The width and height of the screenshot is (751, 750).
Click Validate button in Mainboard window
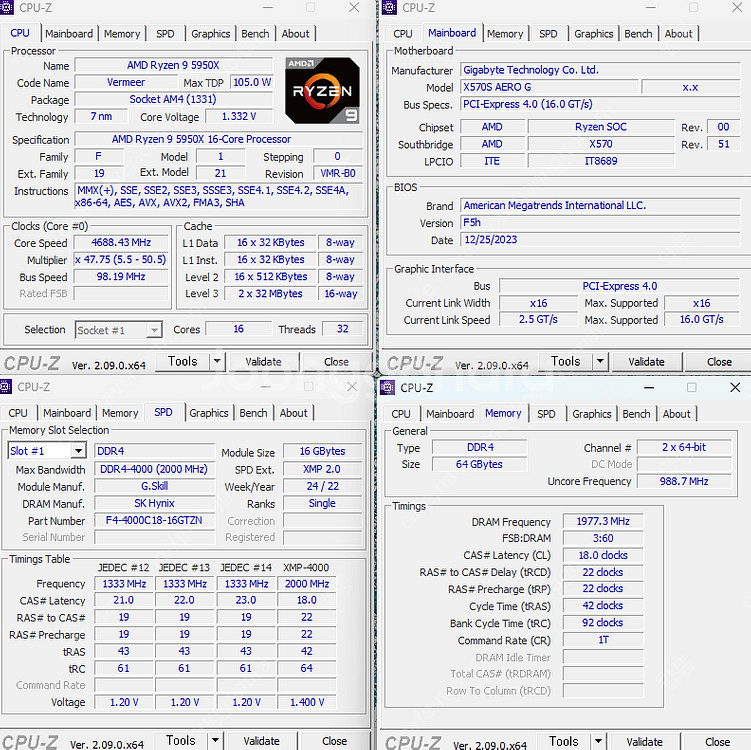tap(647, 362)
